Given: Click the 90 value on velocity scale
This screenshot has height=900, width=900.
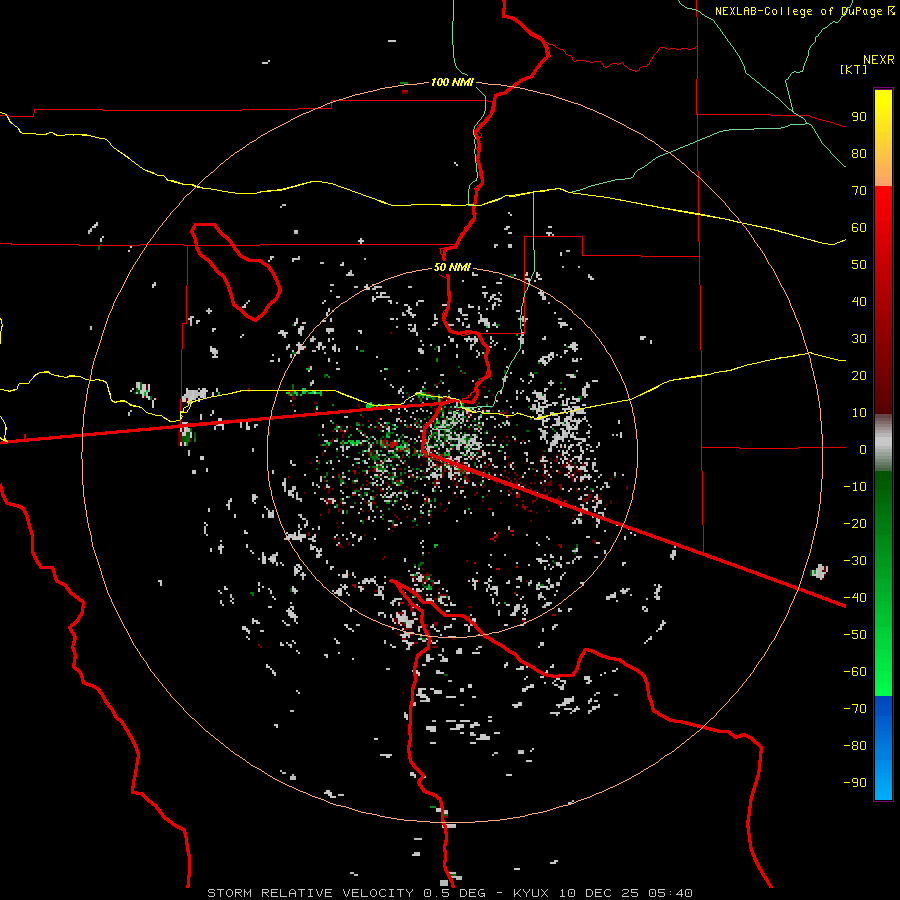Looking at the screenshot, I should pyautogui.click(x=859, y=117).
